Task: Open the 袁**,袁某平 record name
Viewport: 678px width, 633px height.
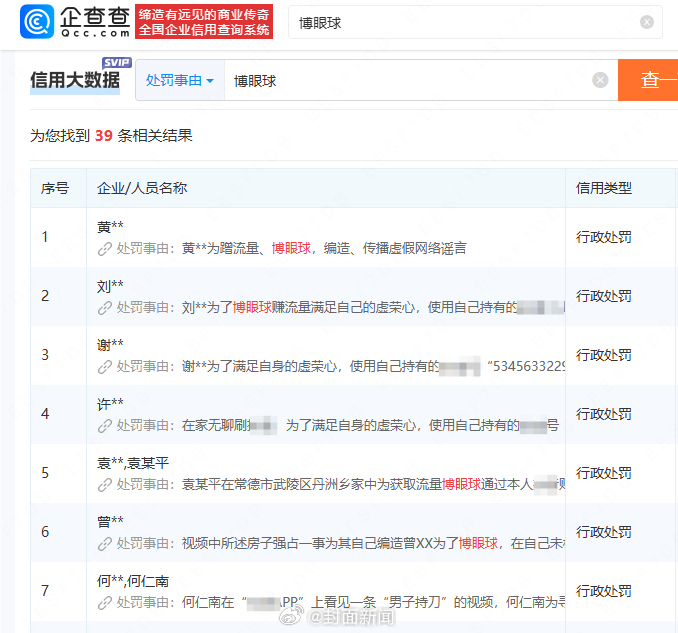Action: 133,463
